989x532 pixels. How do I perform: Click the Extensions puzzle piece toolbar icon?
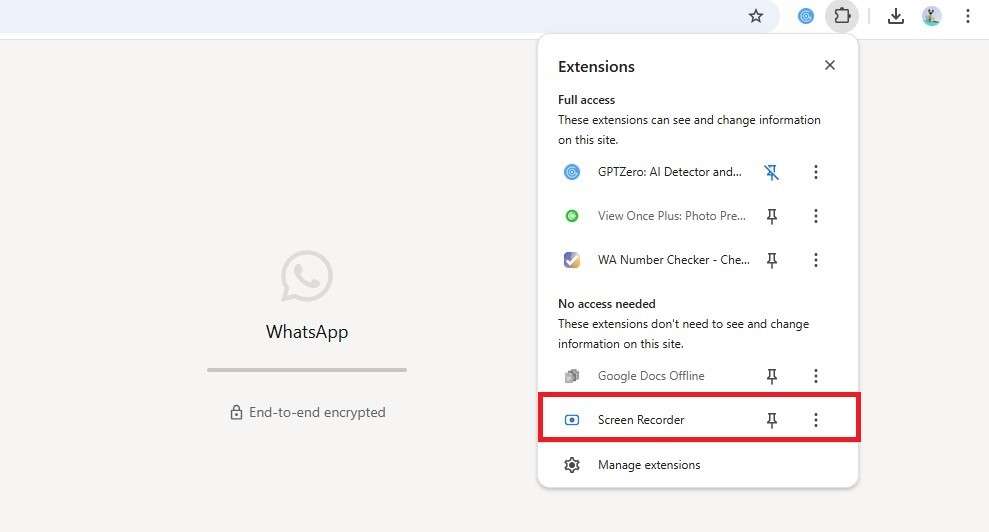point(842,16)
